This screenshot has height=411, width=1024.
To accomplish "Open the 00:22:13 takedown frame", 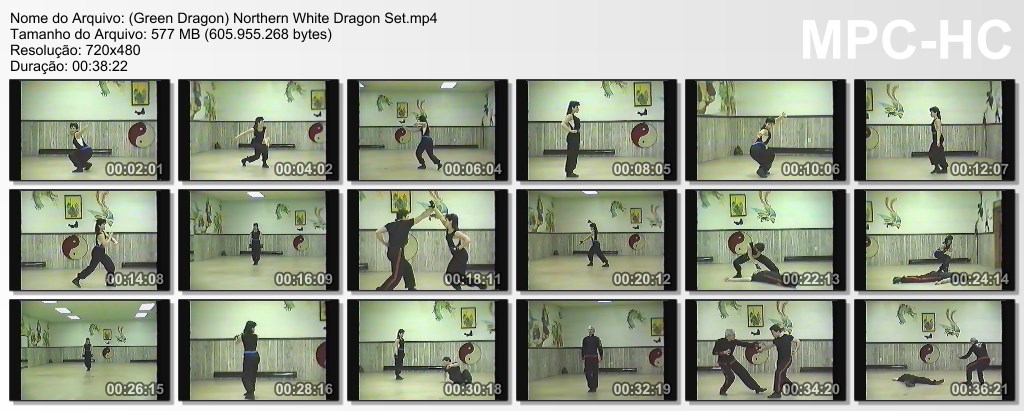I will (765, 240).
